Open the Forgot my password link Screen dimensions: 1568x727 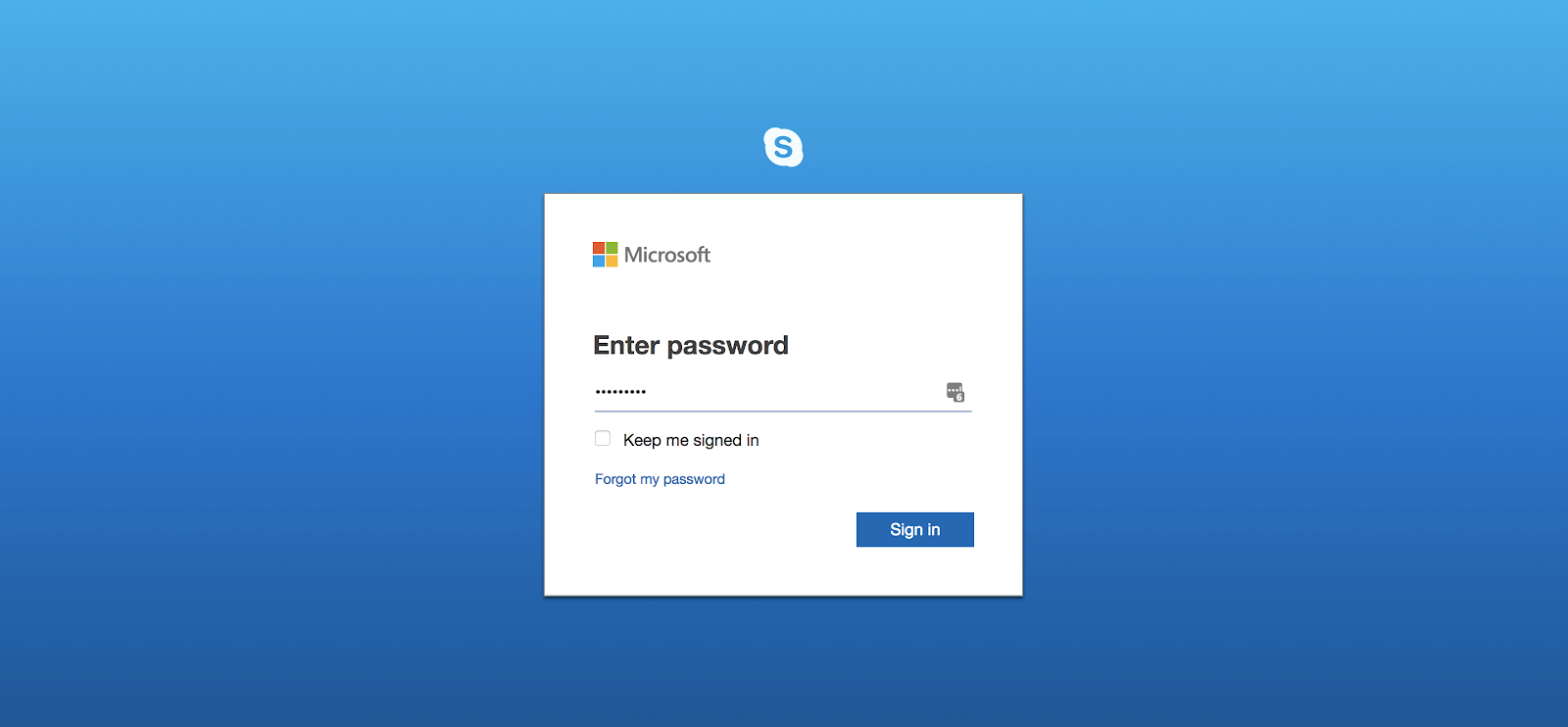(660, 479)
